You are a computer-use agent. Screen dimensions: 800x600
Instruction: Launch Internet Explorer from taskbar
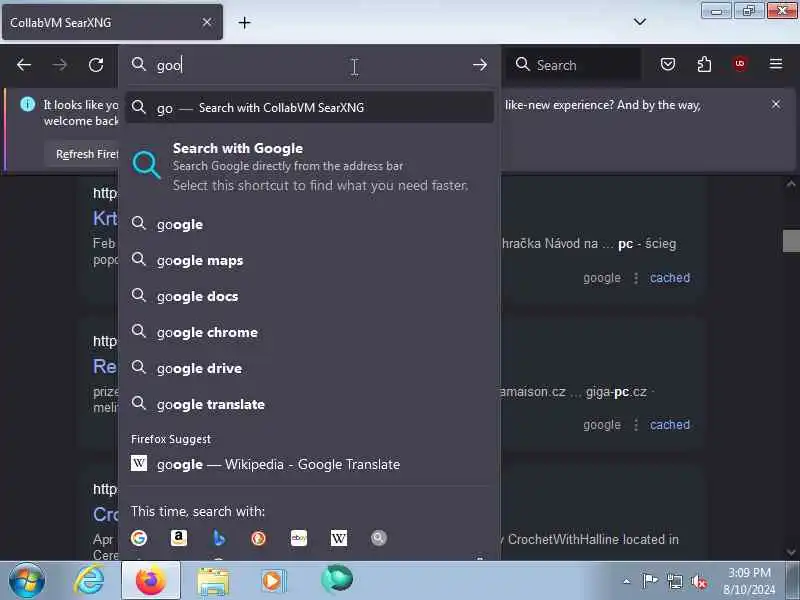click(x=89, y=581)
